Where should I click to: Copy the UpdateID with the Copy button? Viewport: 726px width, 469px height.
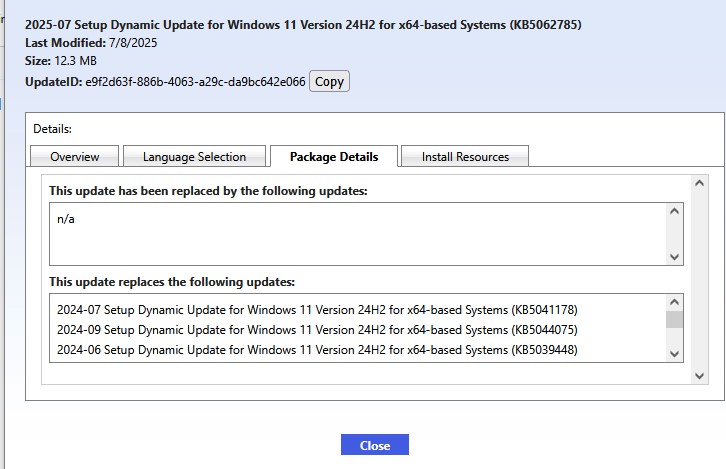[x=329, y=81]
